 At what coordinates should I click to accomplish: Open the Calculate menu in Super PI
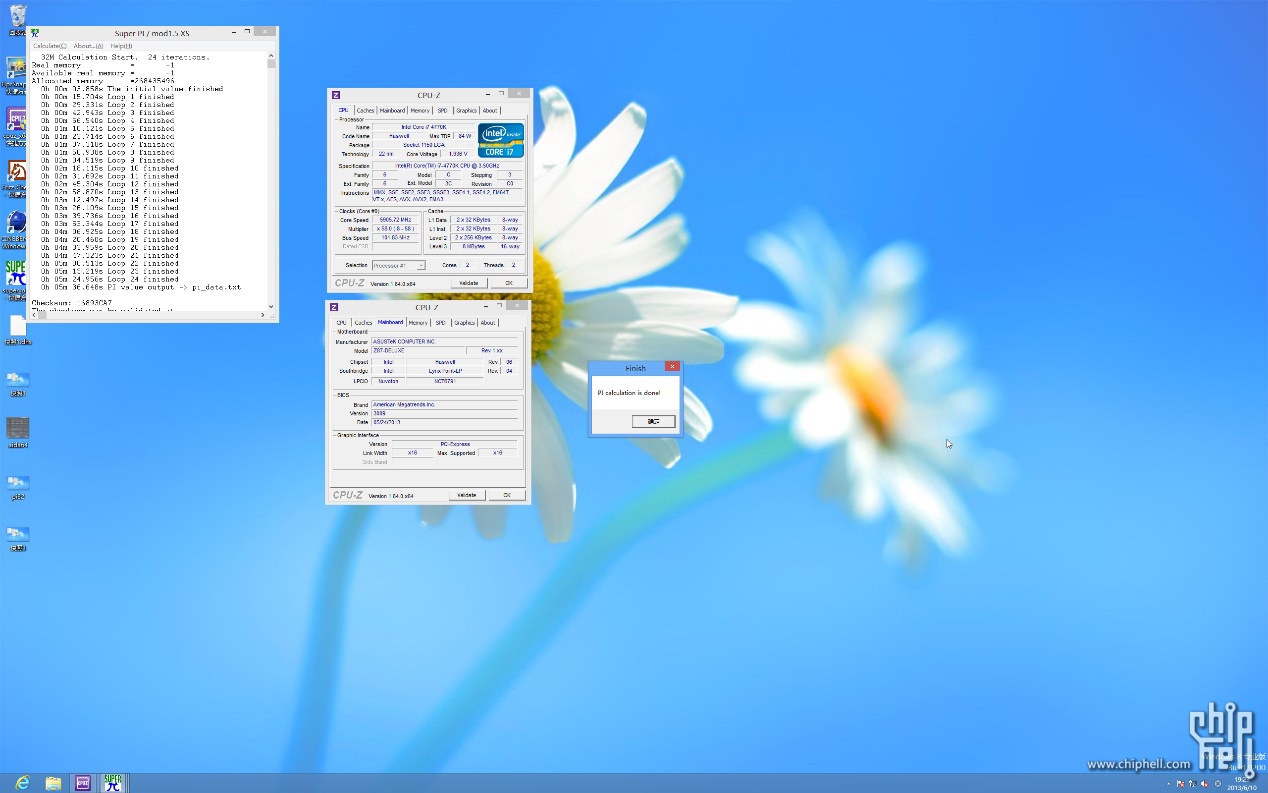[x=49, y=46]
